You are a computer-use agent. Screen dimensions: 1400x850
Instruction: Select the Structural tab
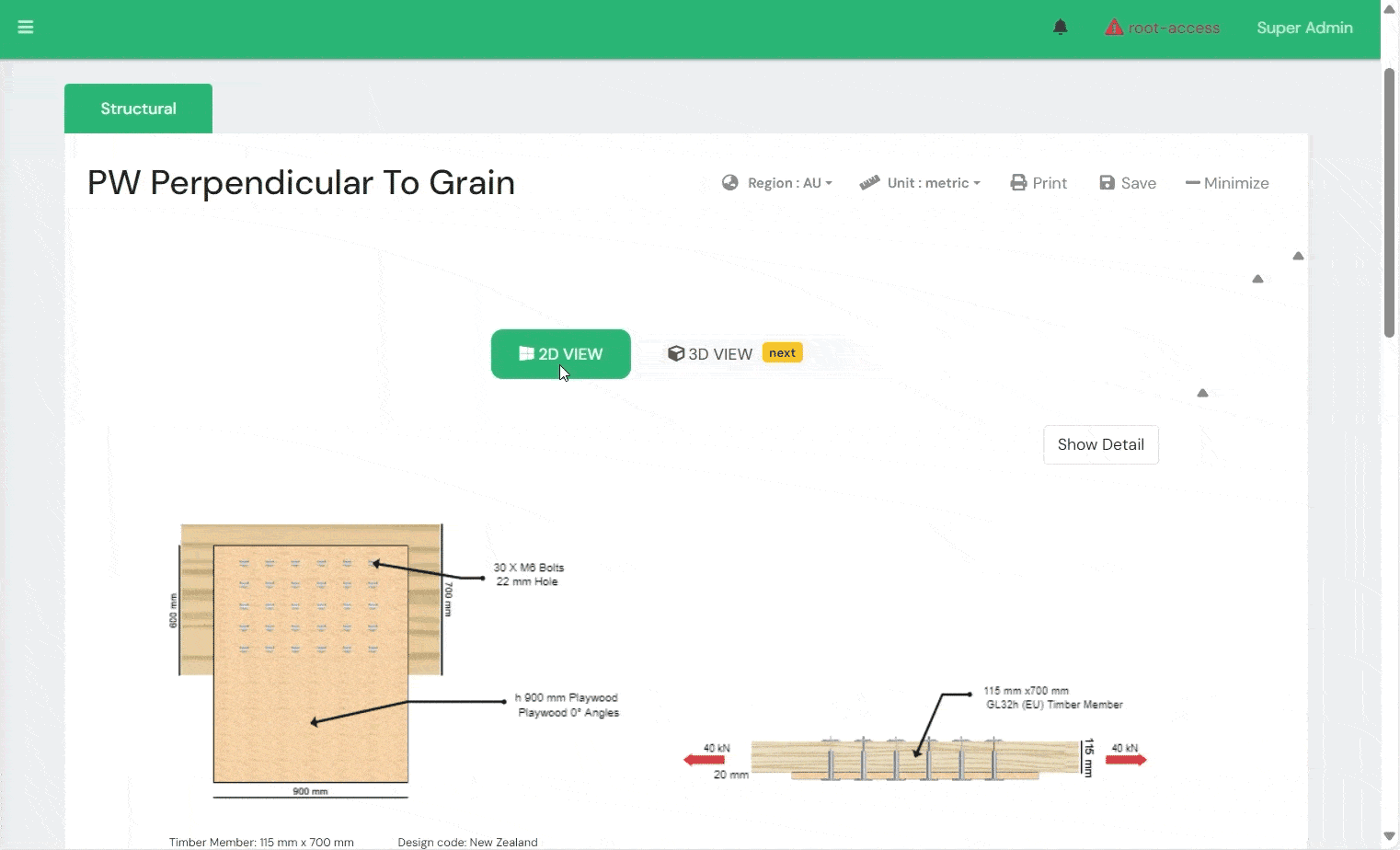pos(138,109)
